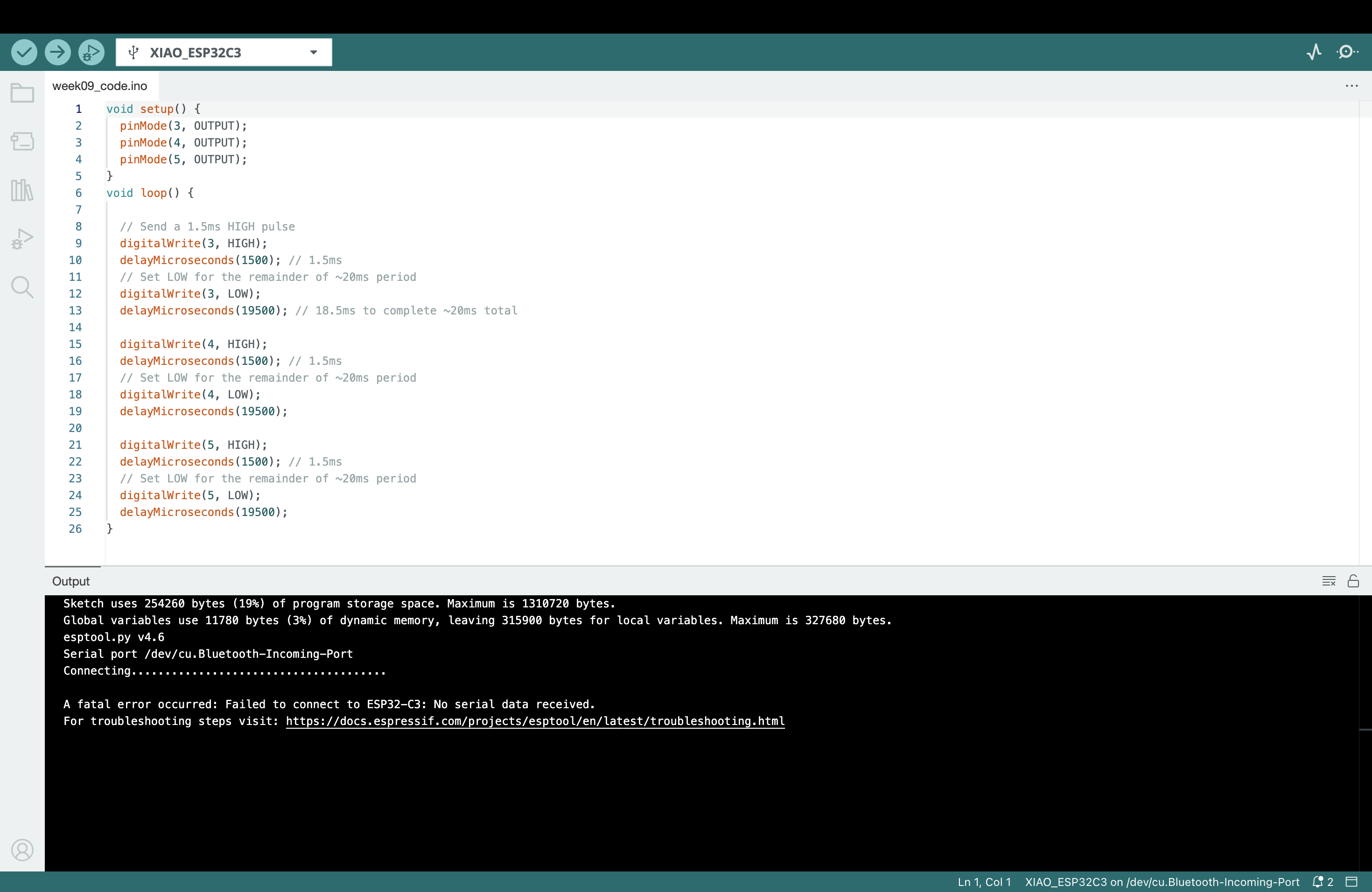The image size is (1372, 892).
Task: Open the Library Manager sidebar
Action: (22, 189)
